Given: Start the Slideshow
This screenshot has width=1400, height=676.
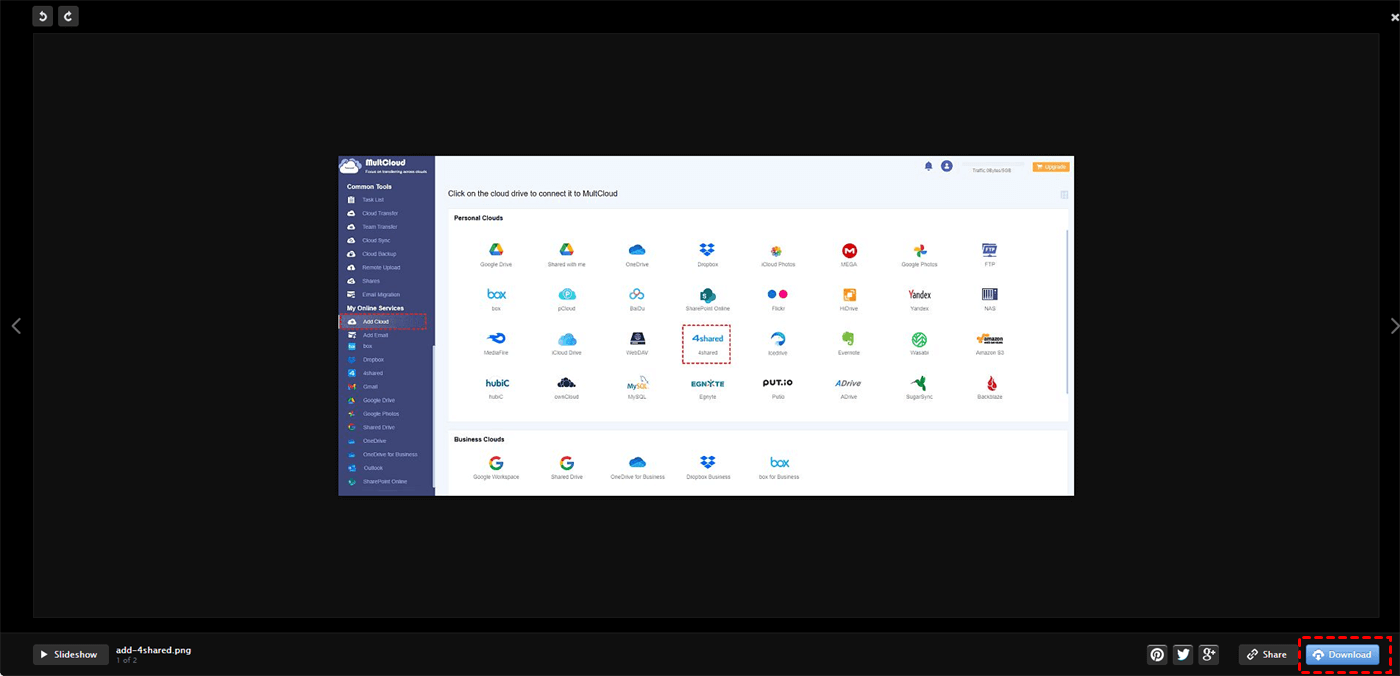Looking at the screenshot, I should (x=70, y=654).
